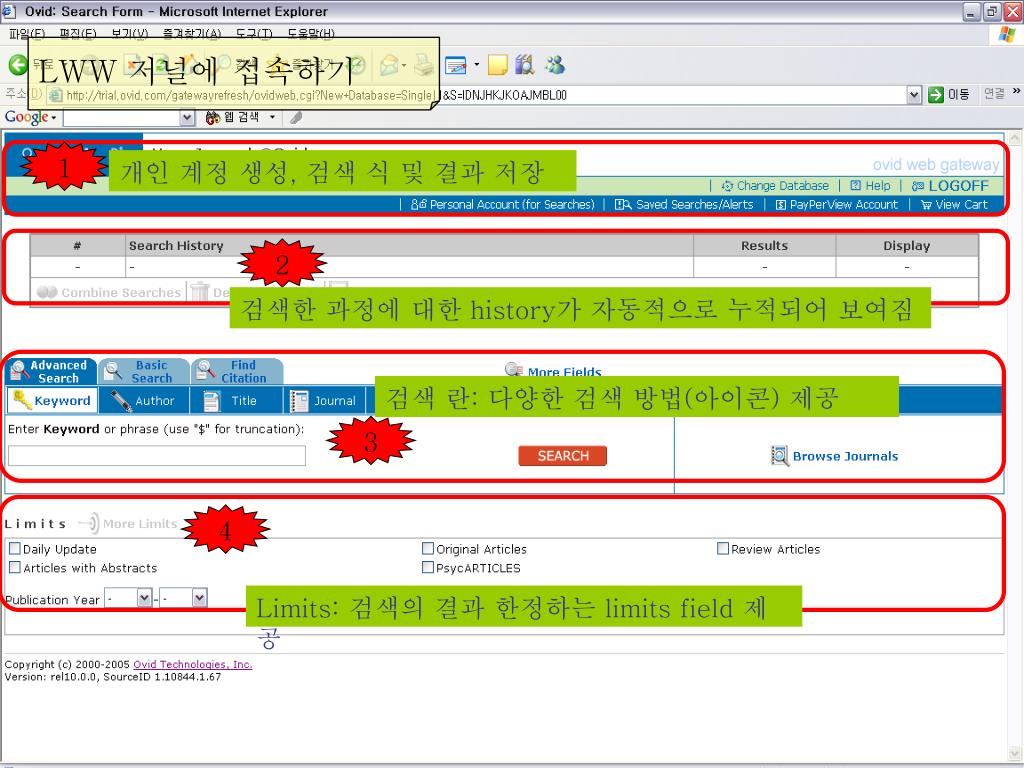Viewport: 1024px width, 768px height.
Task: Enable the Articles with Abstracts limit
Action: click(x=14, y=568)
